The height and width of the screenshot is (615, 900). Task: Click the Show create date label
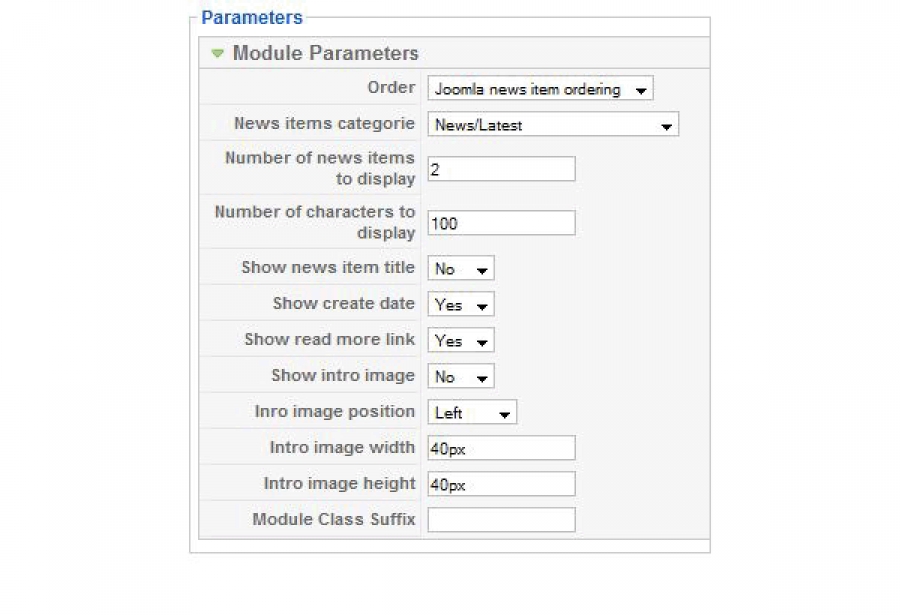(343, 303)
